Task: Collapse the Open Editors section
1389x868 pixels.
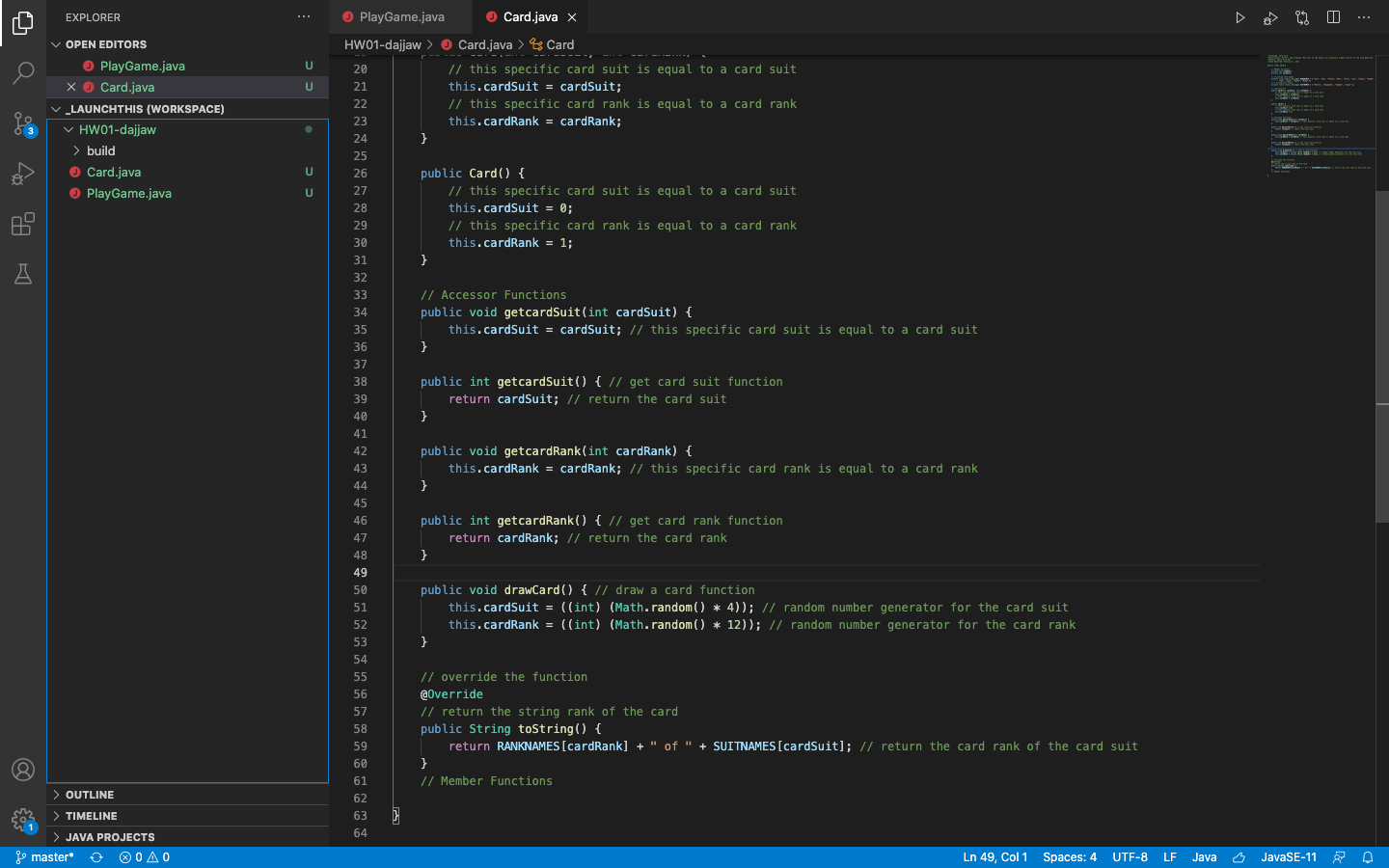Action: [x=58, y=43]
